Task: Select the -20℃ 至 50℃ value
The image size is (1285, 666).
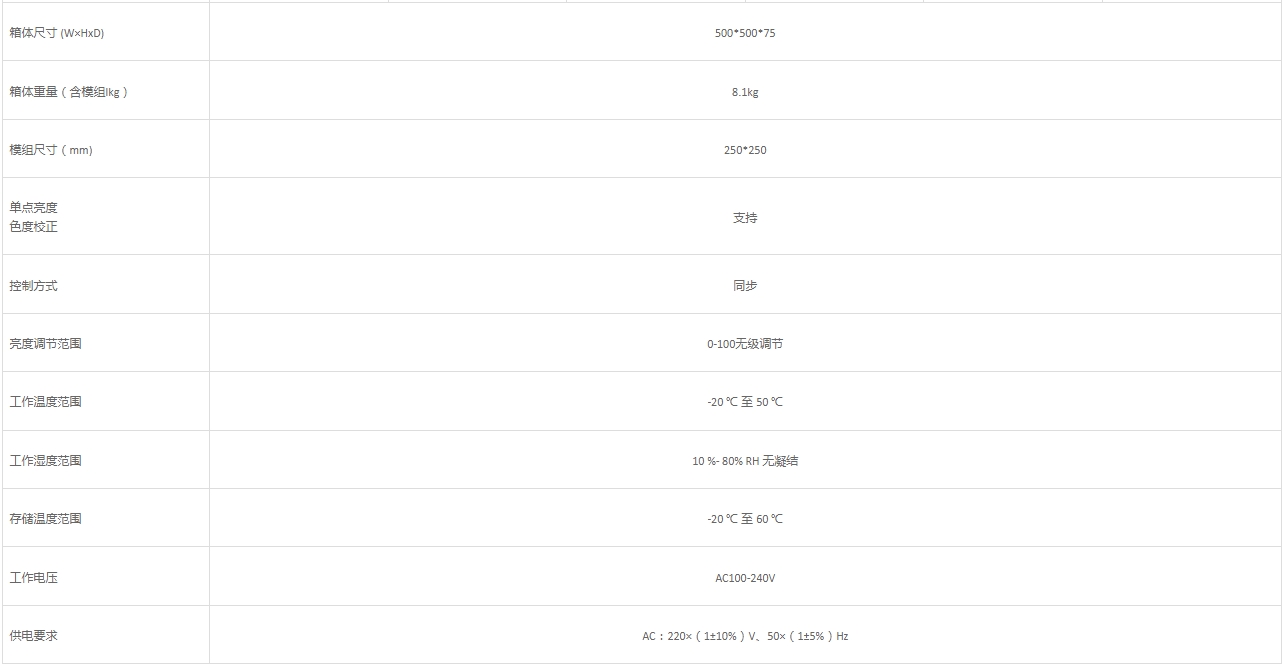Action: 745,402
